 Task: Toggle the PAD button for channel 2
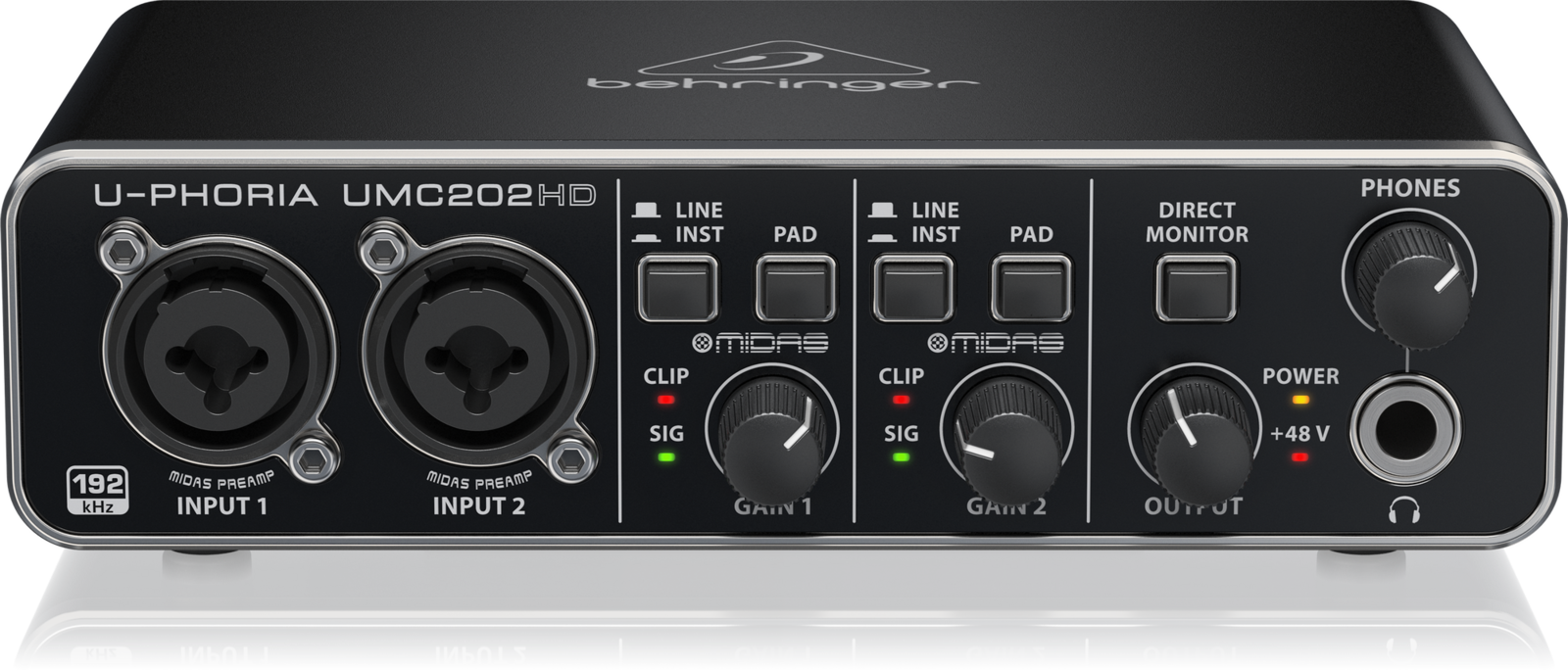[x=1031, y=288]
